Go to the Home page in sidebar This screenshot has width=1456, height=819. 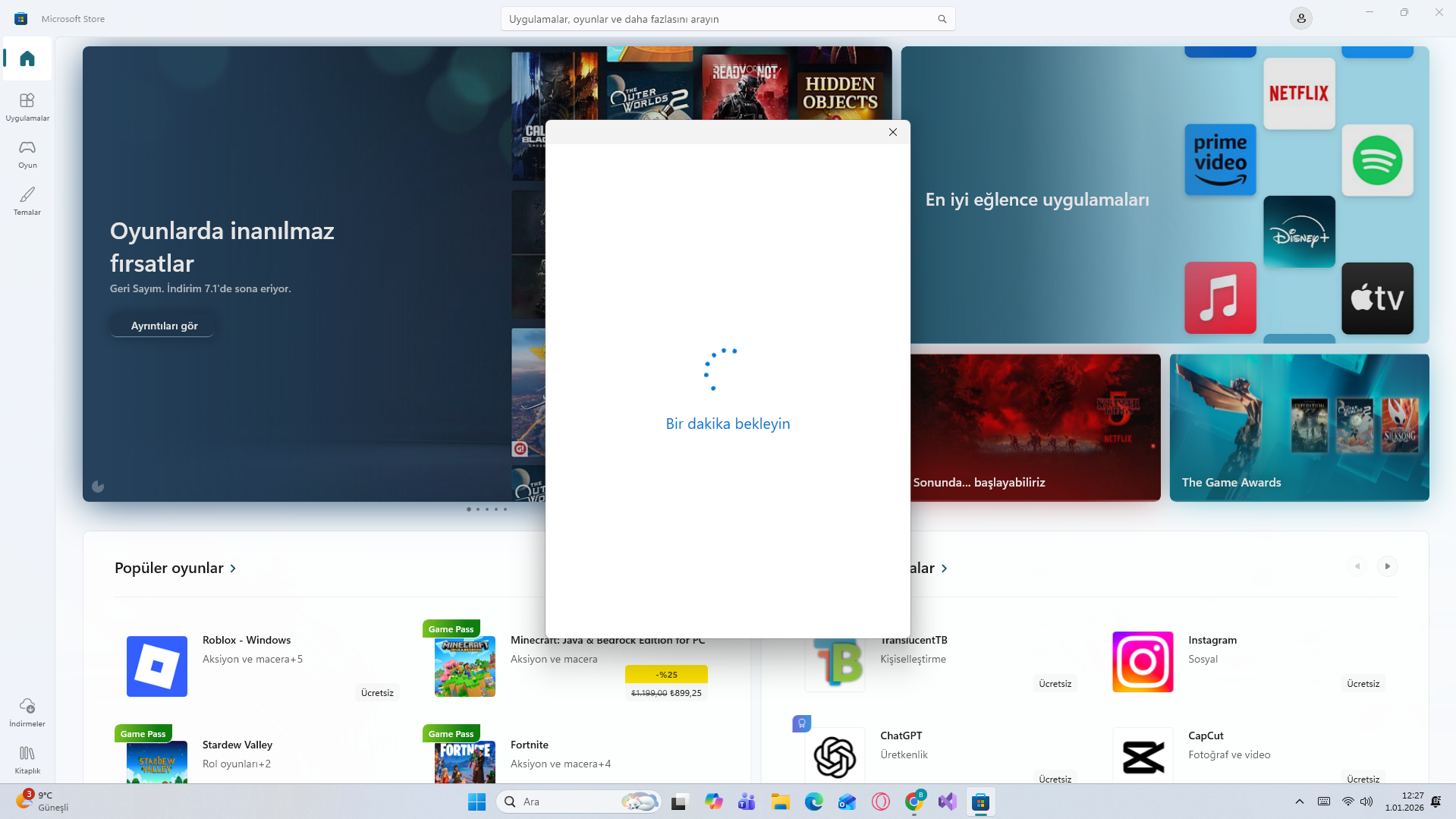[x=27, y=58]
